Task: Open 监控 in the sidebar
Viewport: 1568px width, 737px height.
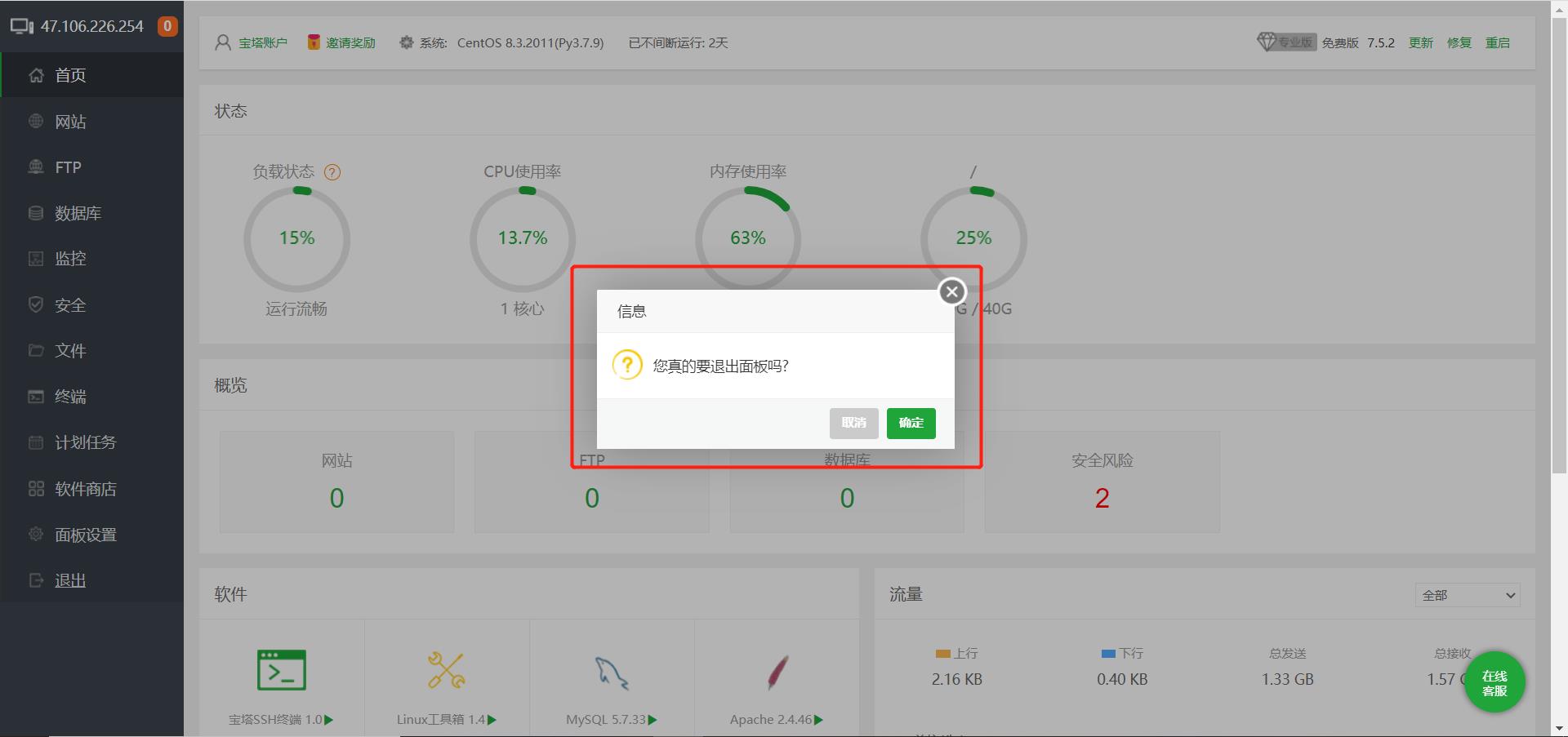Action: [x=92, y=259]
